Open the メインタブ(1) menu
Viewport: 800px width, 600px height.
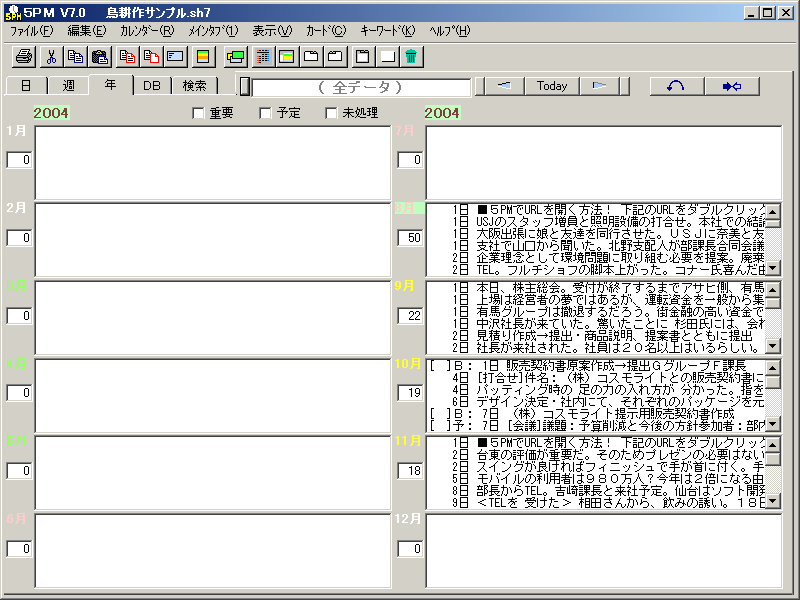coord(213,31)
